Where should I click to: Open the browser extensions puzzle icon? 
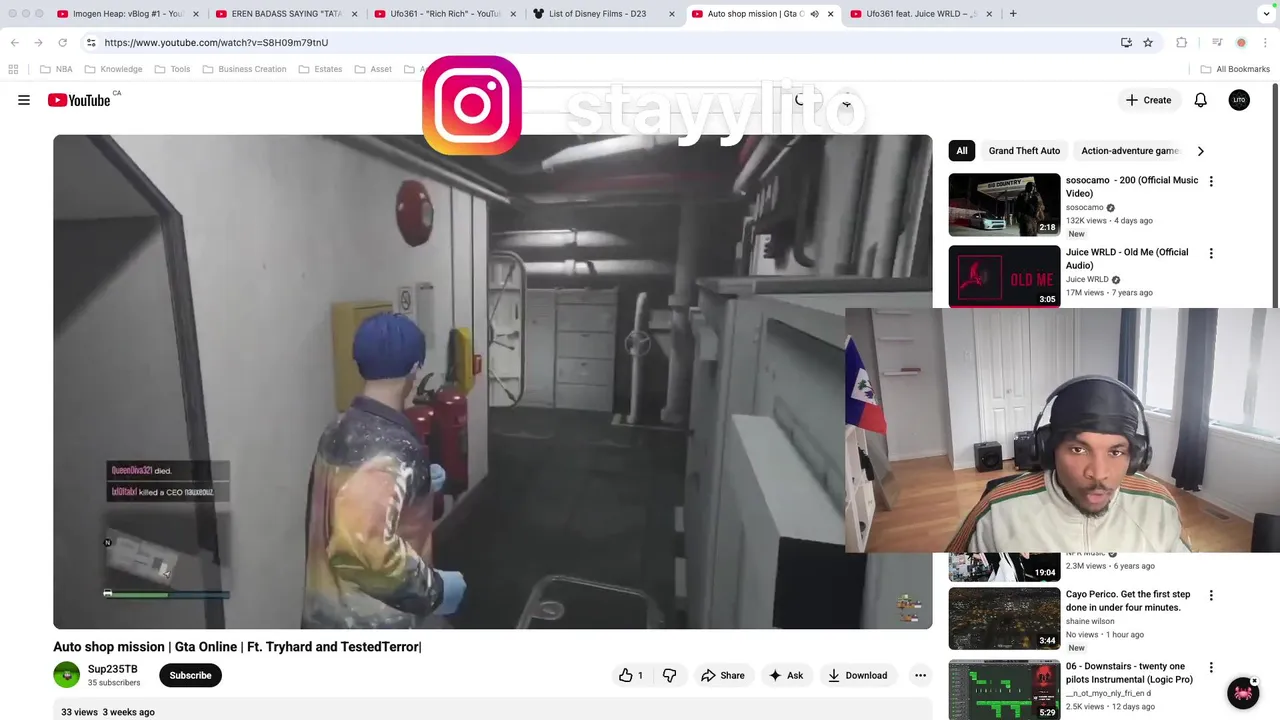[1182, 42]
